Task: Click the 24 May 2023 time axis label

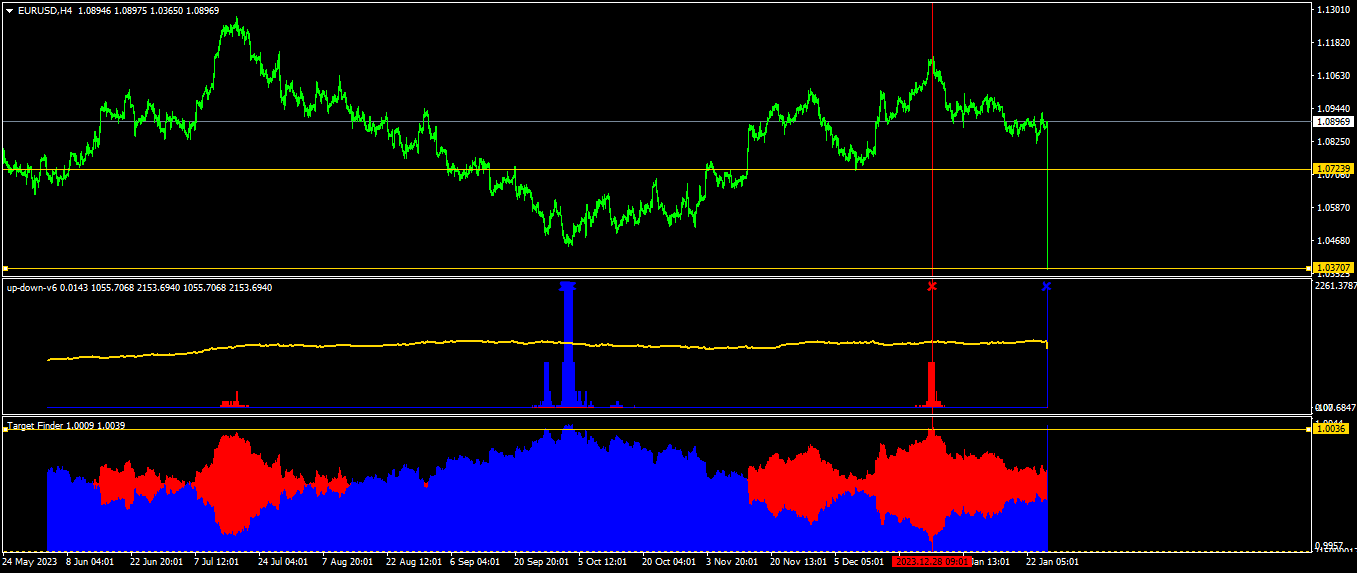Action: coord(31,561)
